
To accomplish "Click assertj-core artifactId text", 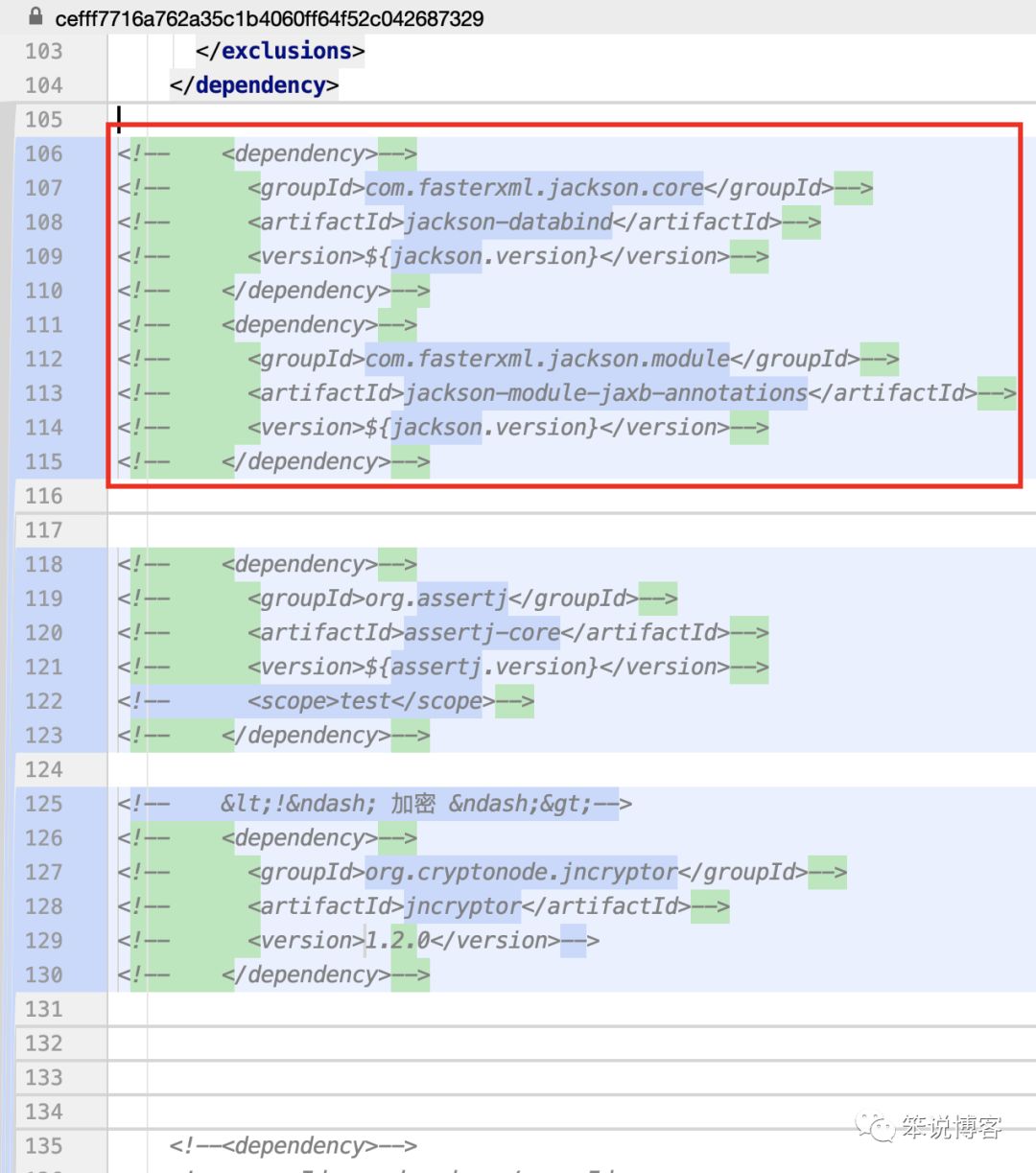I will point(482,633).
